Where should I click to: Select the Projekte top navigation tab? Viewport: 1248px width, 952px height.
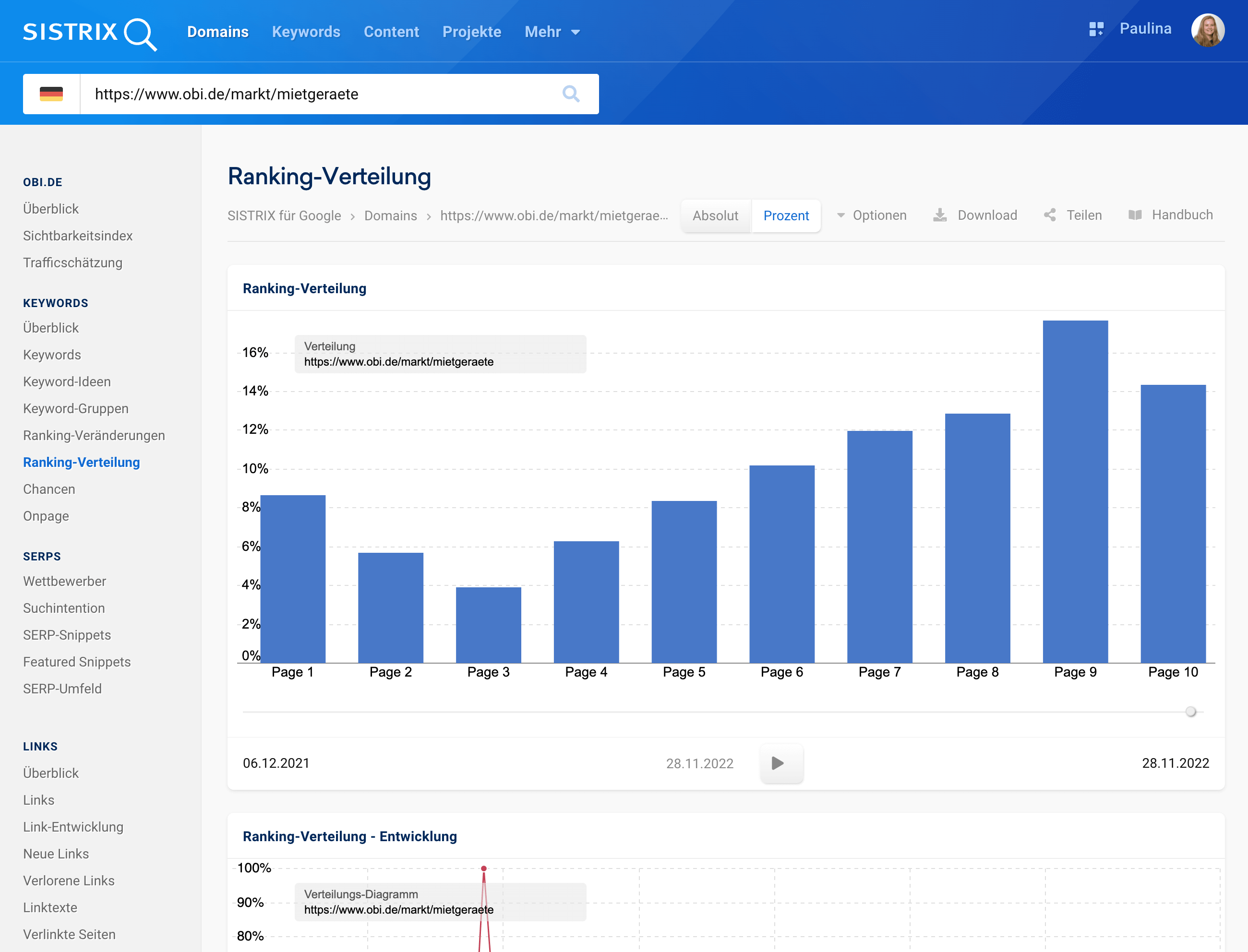[x=471, y=32]
